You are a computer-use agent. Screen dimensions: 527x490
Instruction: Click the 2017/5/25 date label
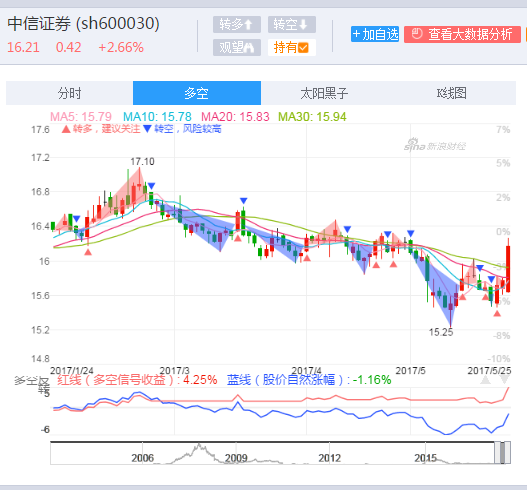pyautogui.click(x=489, y=371)
